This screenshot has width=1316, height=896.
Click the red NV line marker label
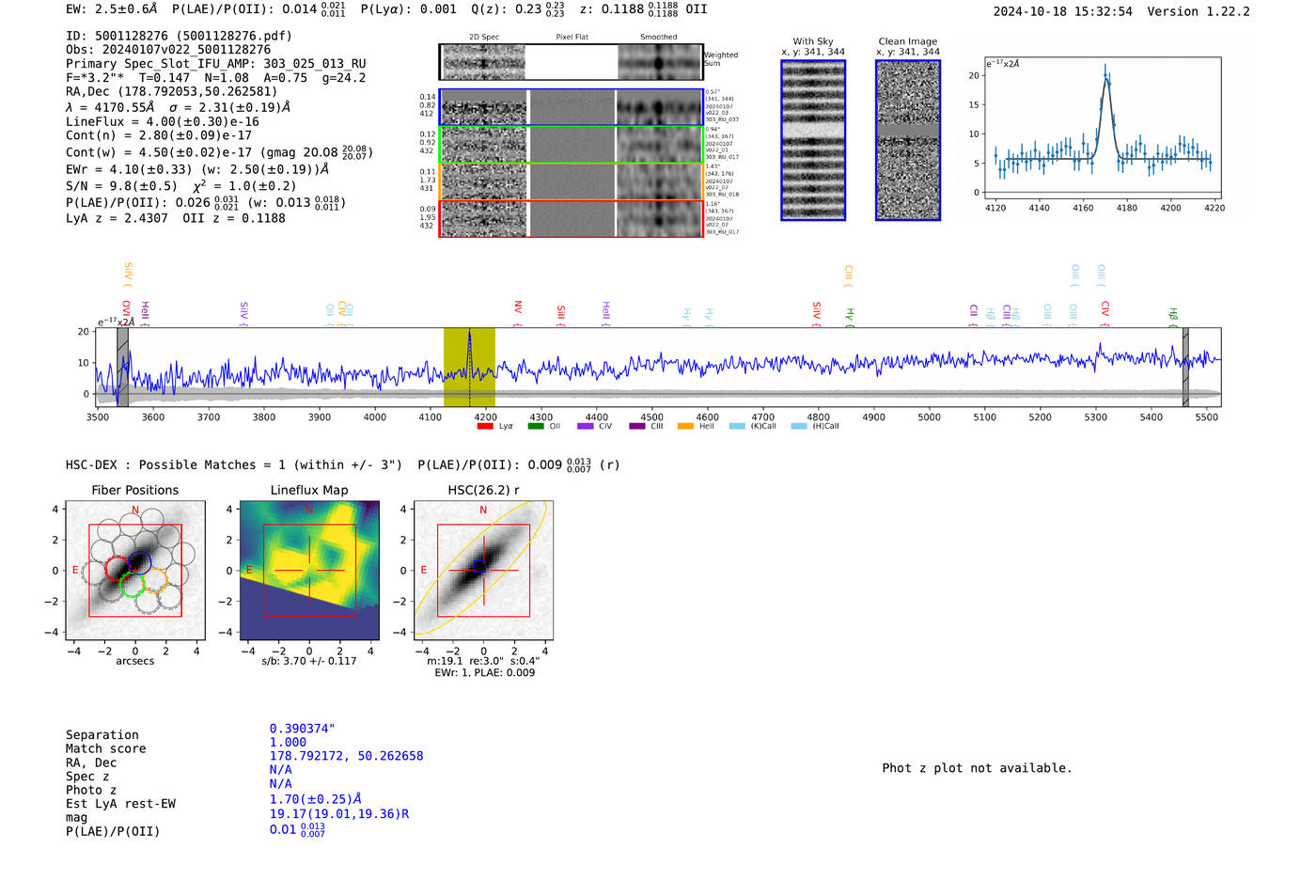[518, 308]
